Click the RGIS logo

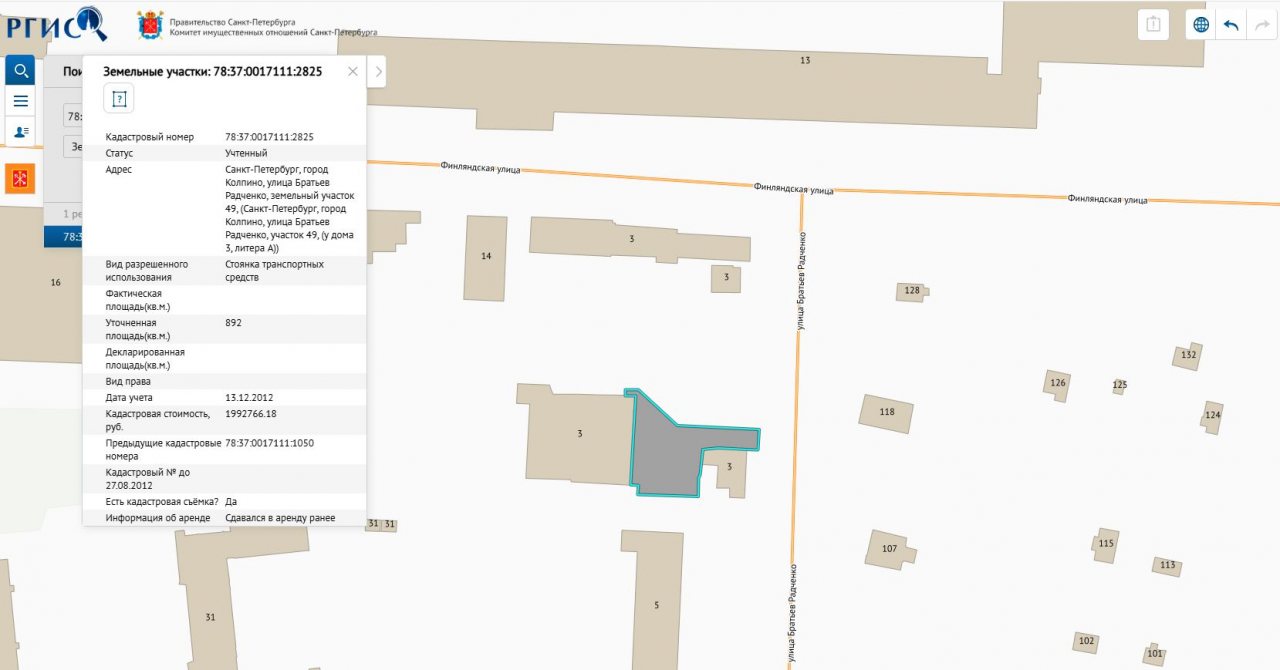(54, 22)
